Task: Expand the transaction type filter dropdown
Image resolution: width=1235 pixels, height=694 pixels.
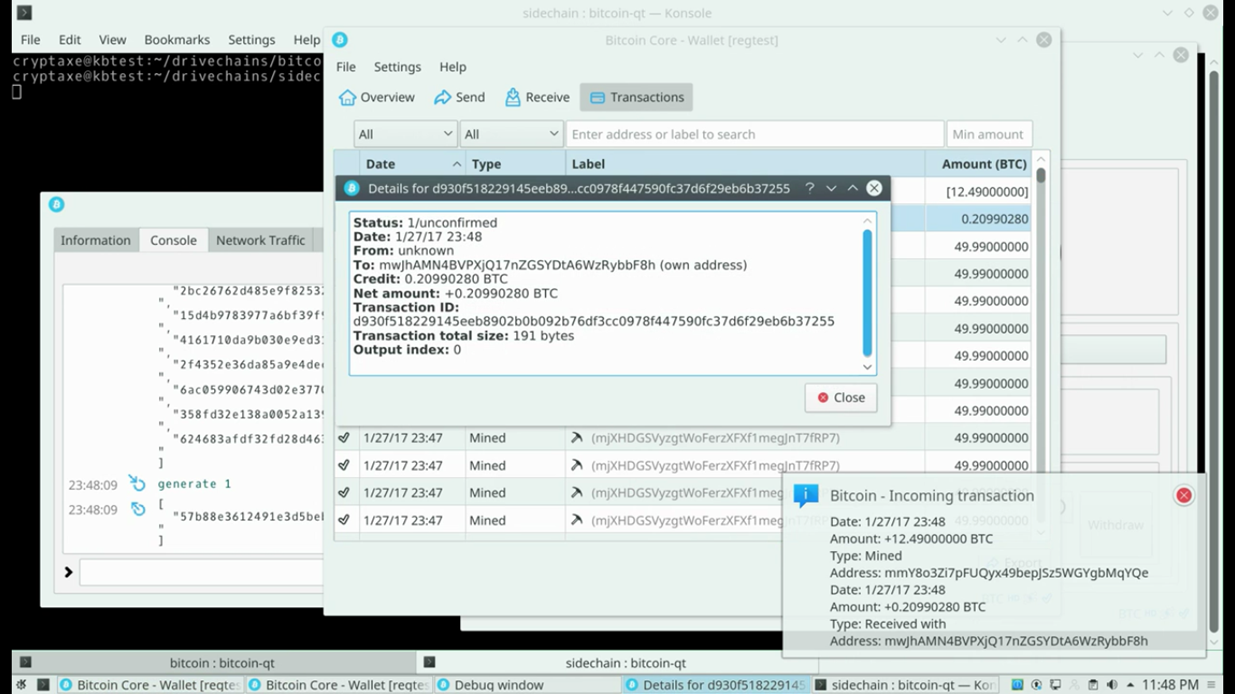Action: tap(511, 134)
